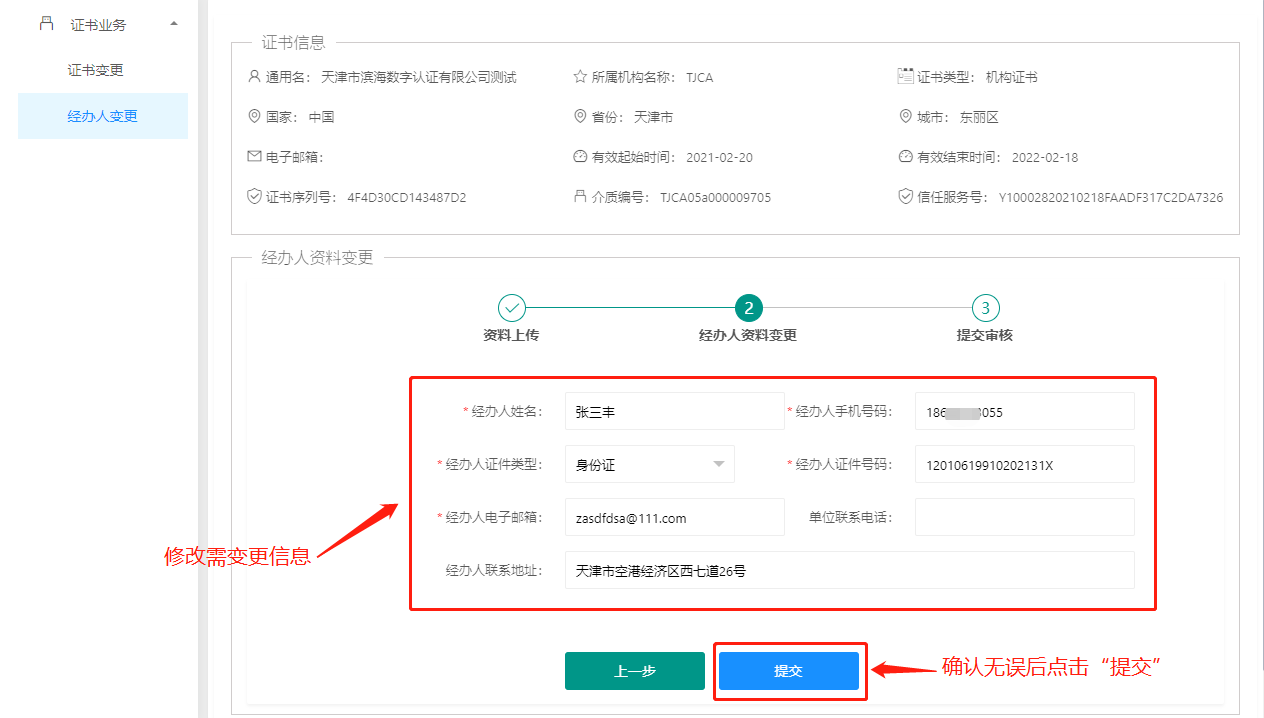Click the certificate business icon in sidebar
The width and height of the screenshot is (1264, 718).
click(46, 23)
